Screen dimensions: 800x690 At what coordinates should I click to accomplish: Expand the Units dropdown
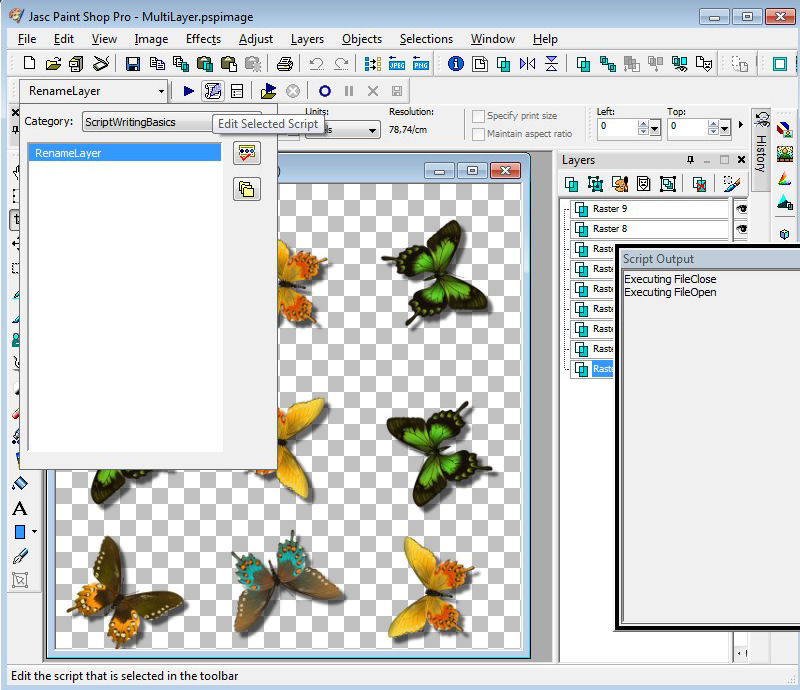(373, 130)
